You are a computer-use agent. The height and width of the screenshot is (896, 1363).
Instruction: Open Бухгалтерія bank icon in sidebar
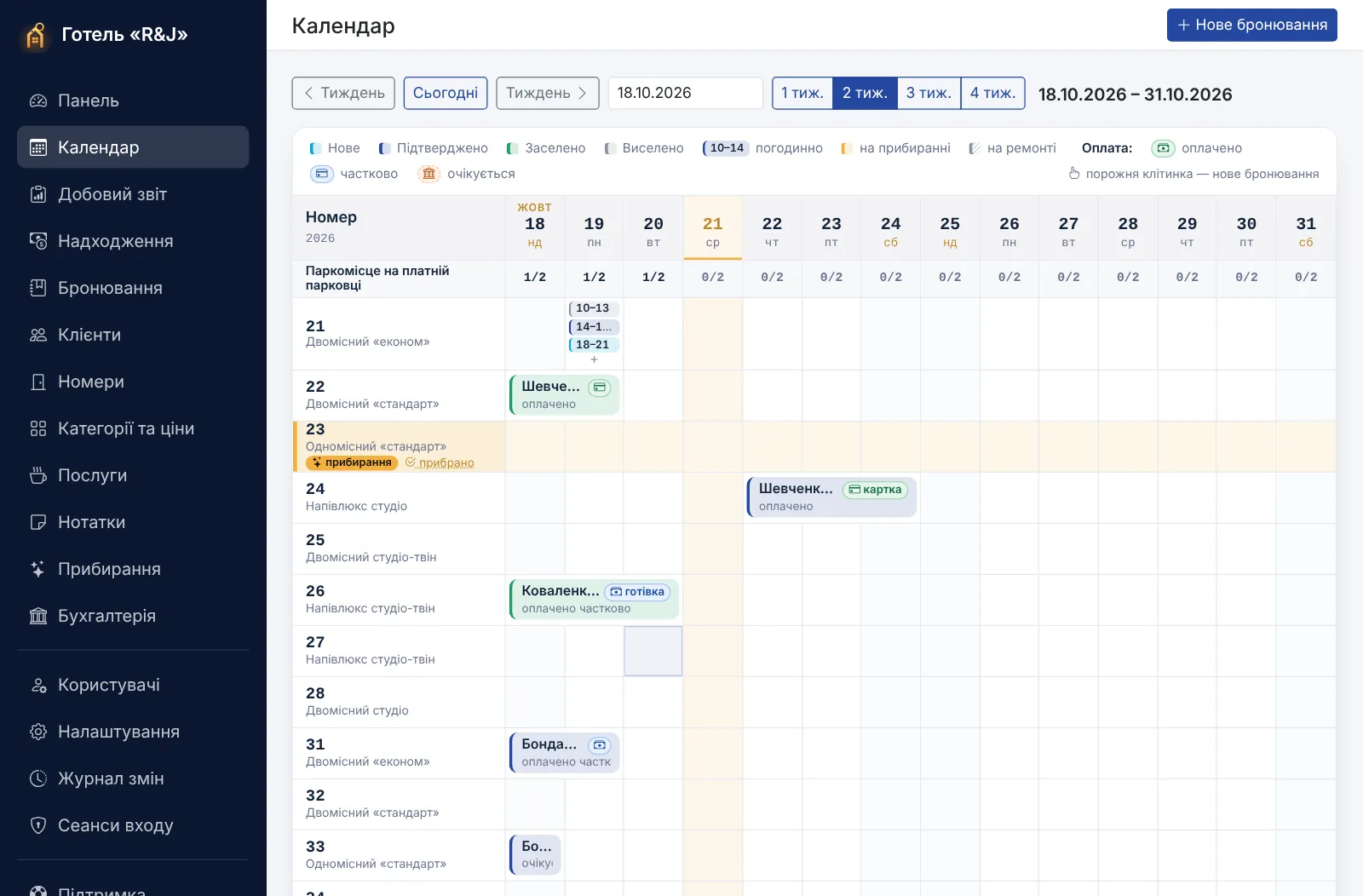point(38,616)
